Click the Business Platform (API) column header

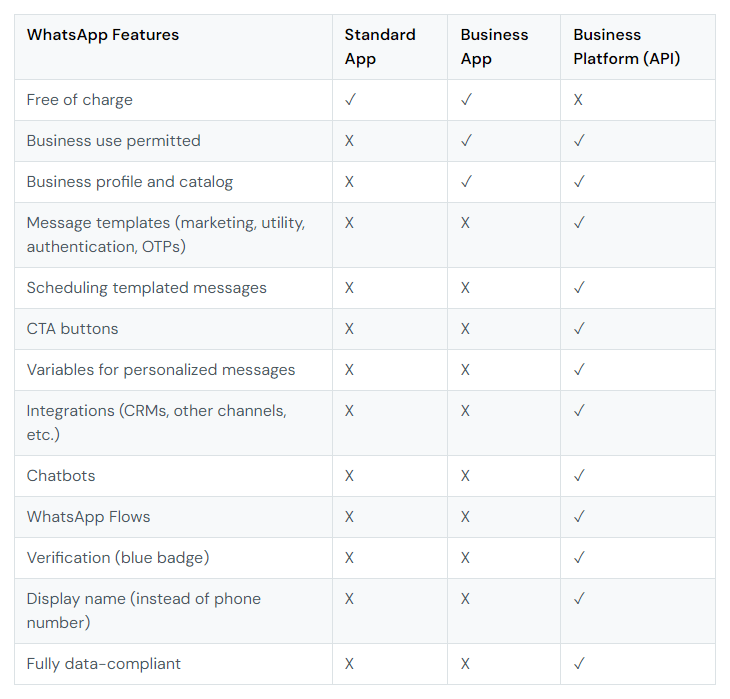pyautogui.click(x=627, y=47)
